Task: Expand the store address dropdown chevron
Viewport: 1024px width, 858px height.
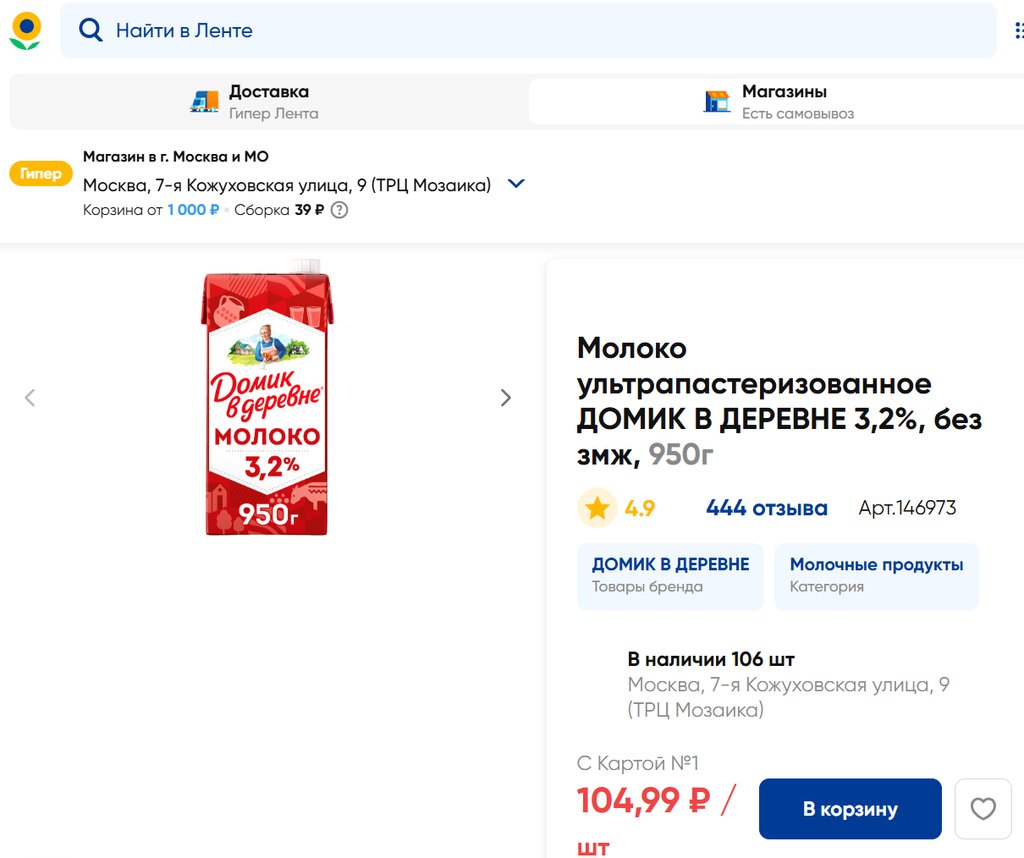Action: (516, 184)
